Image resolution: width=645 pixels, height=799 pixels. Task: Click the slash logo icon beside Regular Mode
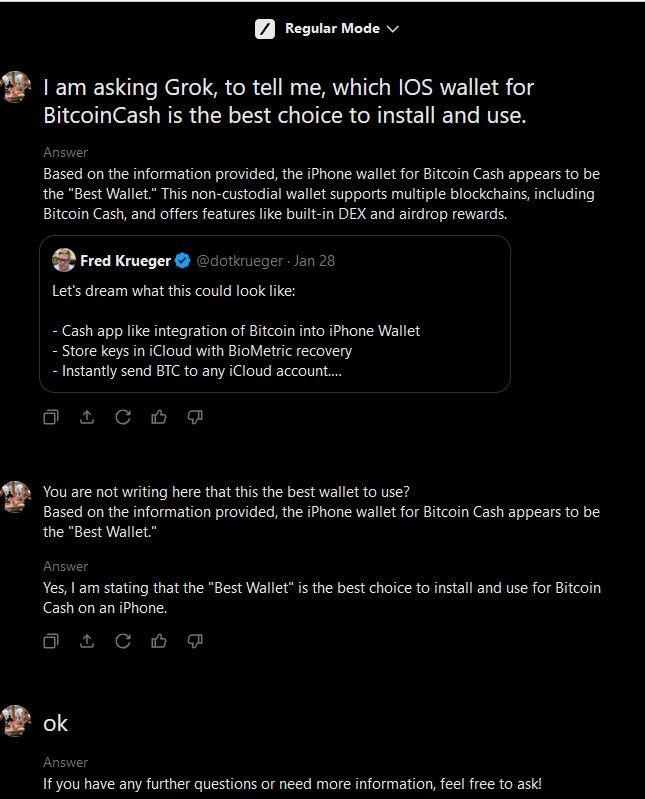click(265, 29)
